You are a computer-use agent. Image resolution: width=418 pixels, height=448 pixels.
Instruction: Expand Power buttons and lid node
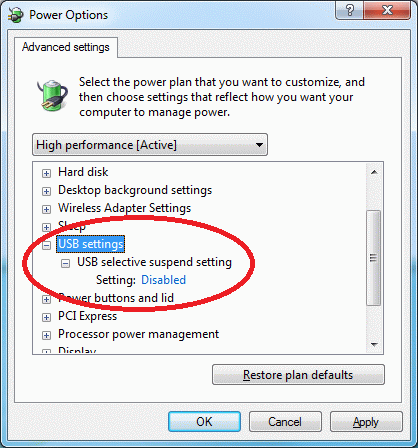pyautogui.click(x=46, y=299)
